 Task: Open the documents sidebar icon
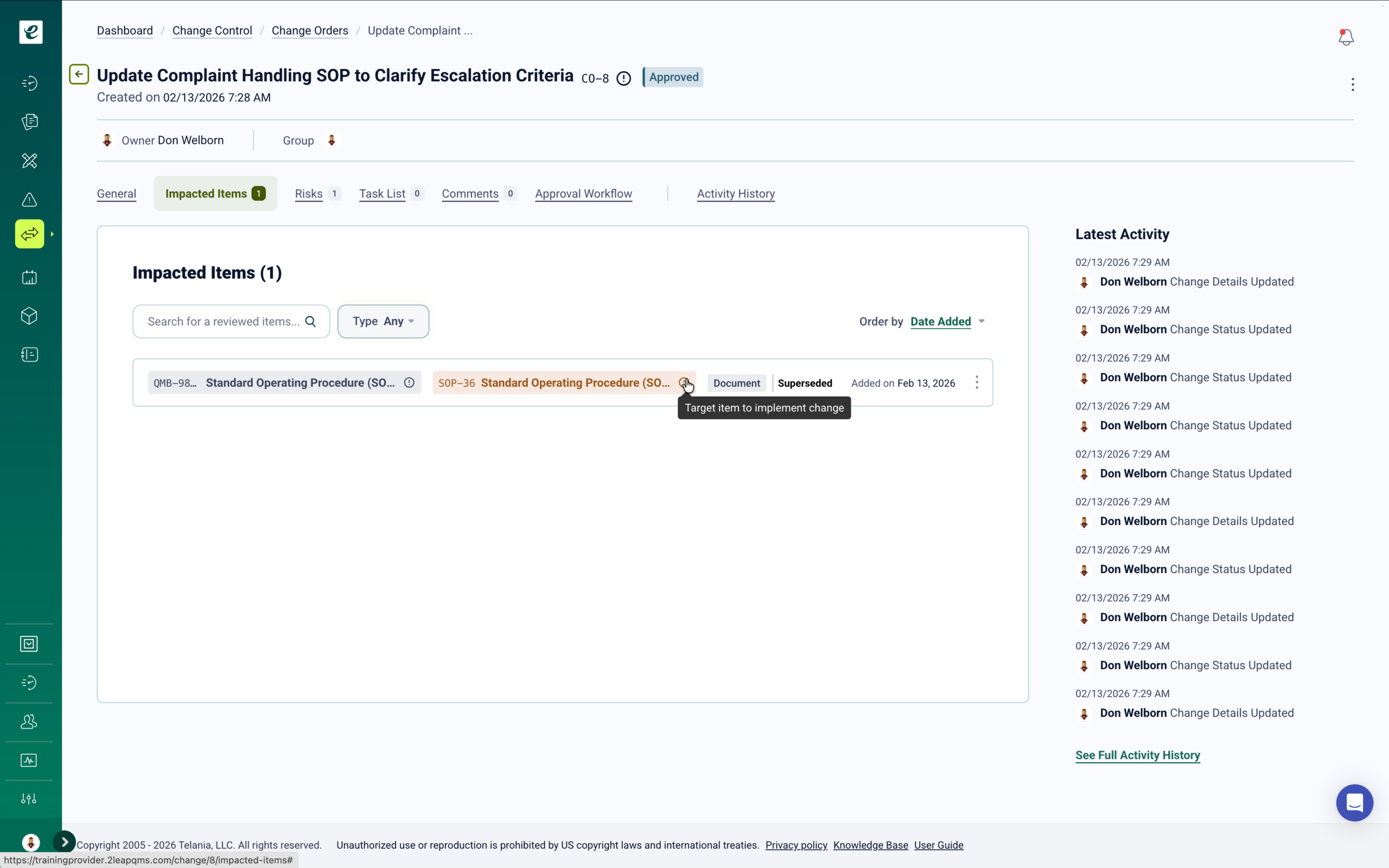click(29, 122)
